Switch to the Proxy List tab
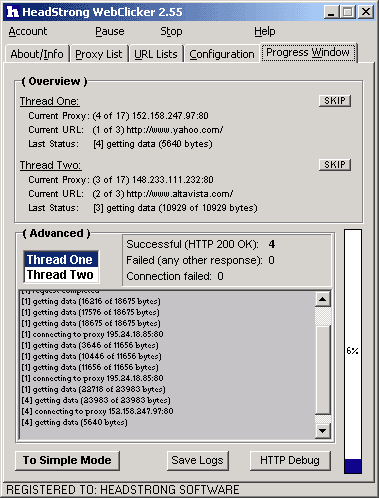 tap(99, 54)
